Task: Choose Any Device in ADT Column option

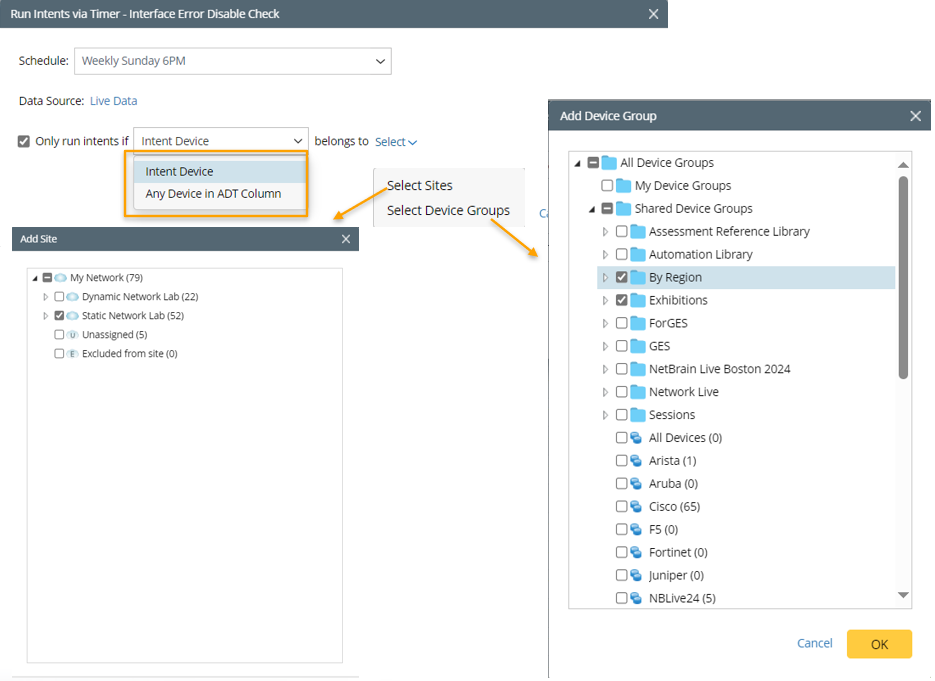Action: (x=213, y=194)
